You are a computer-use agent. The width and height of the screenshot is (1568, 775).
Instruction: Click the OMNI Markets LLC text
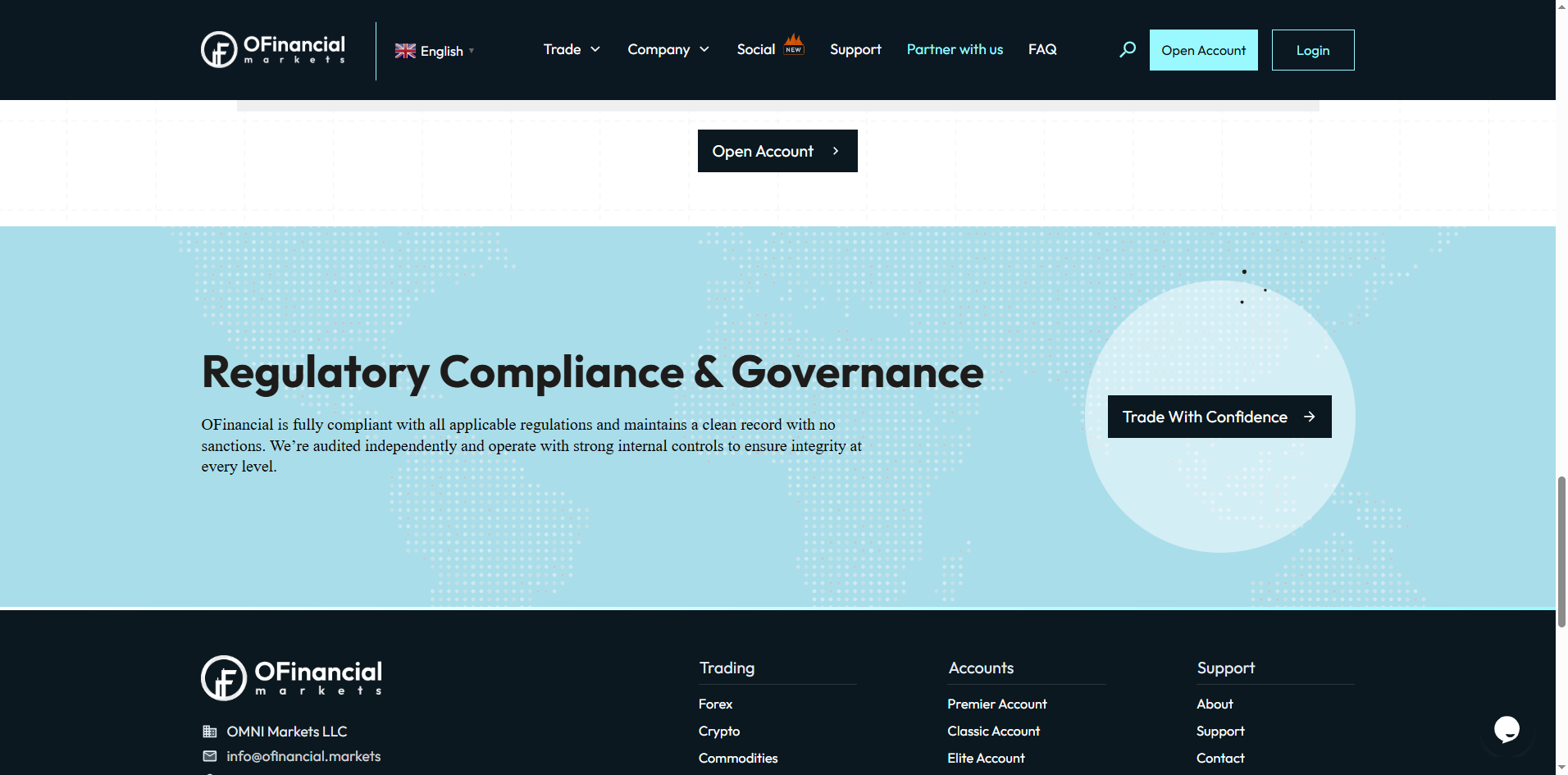coord(287,732)
